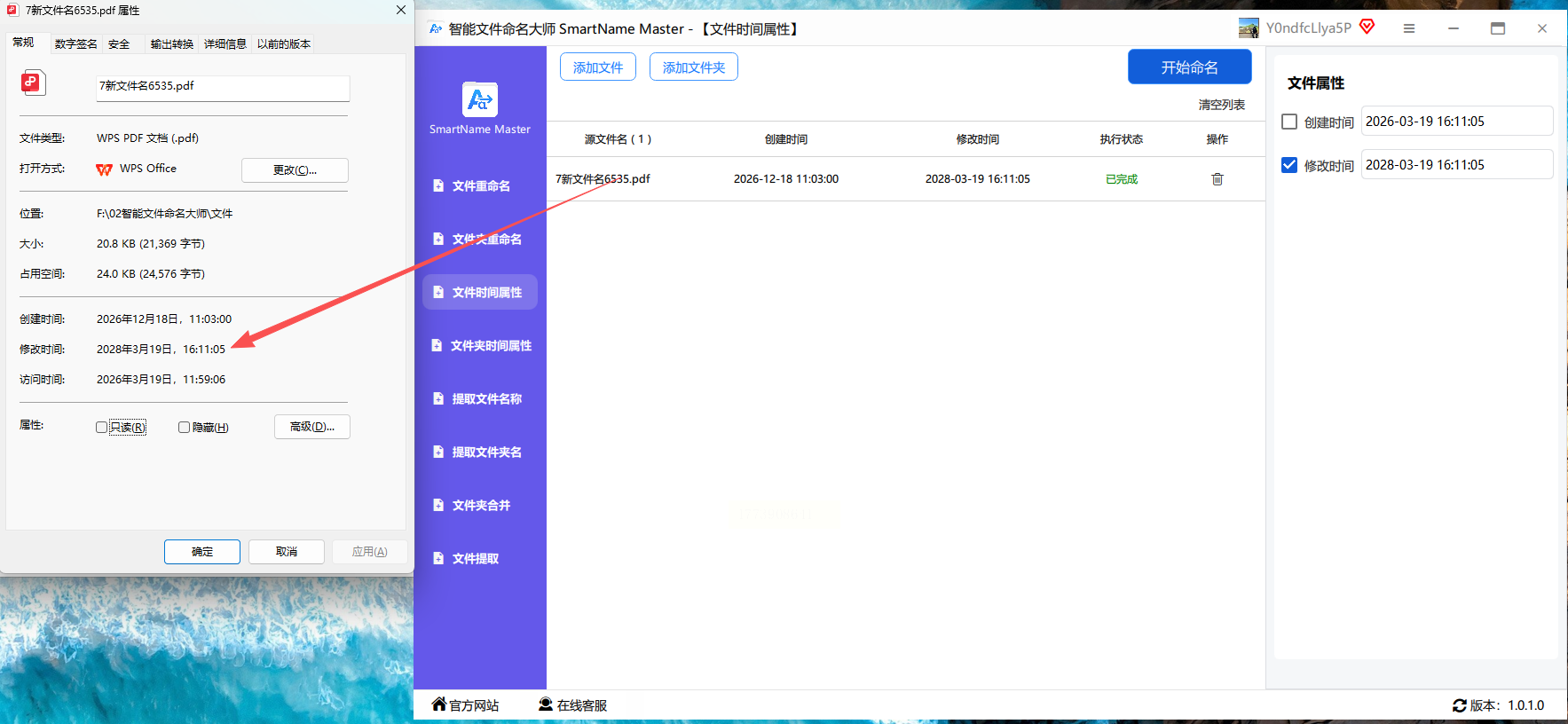Open 文件夹重命名 in the sidebar
The width and height of the screenshot is (1568, 724).
click(480, 239)
